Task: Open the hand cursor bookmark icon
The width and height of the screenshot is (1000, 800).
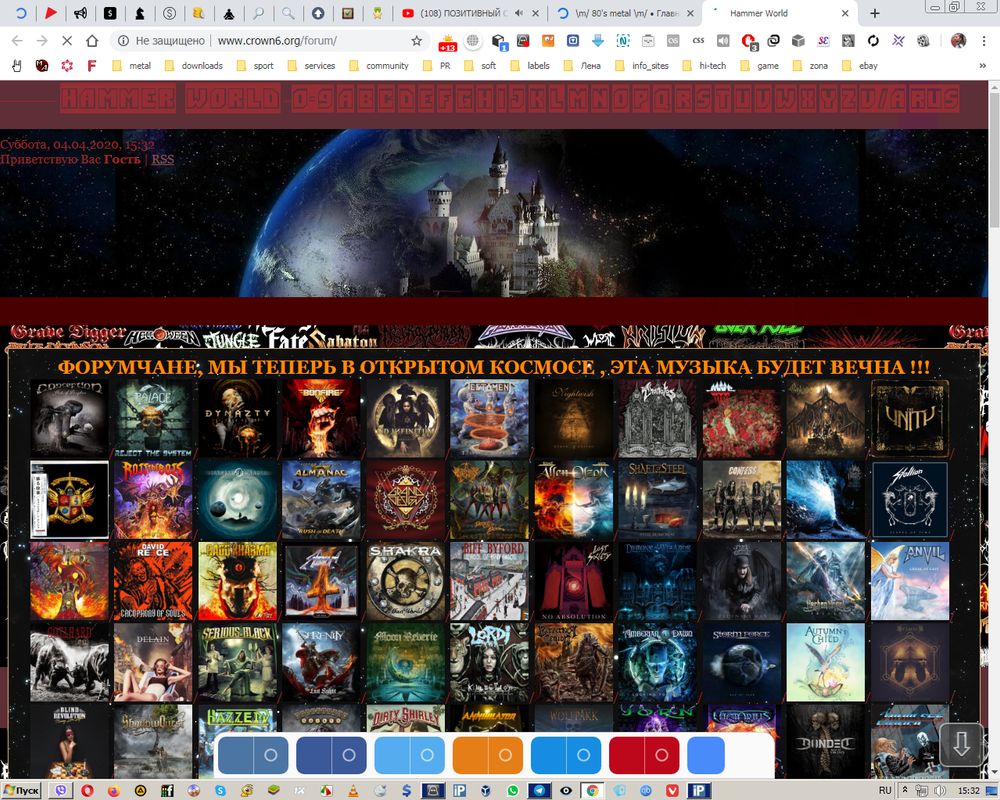Action: [x=17, y=66]
